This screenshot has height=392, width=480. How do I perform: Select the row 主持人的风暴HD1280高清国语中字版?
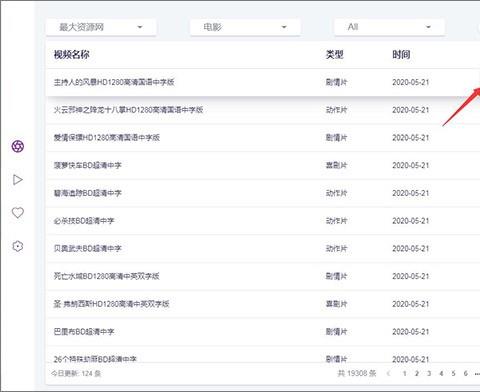coord(263,82)
